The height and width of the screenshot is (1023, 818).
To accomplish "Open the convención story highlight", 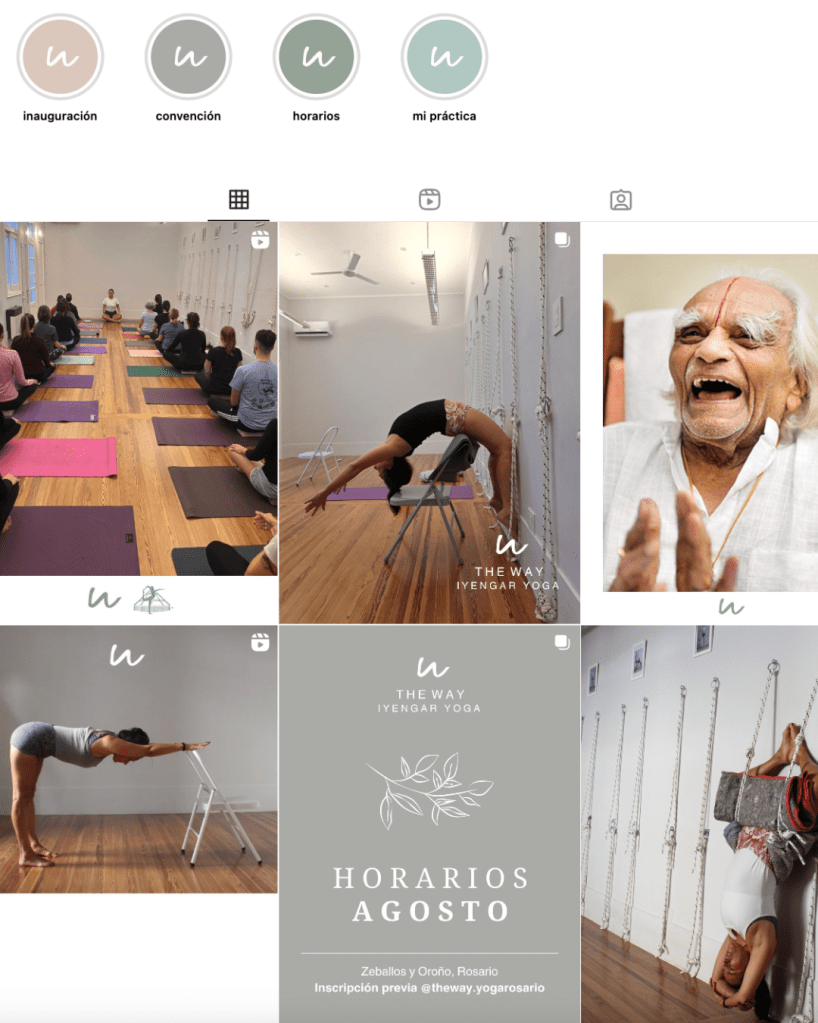I will [188, 57].
